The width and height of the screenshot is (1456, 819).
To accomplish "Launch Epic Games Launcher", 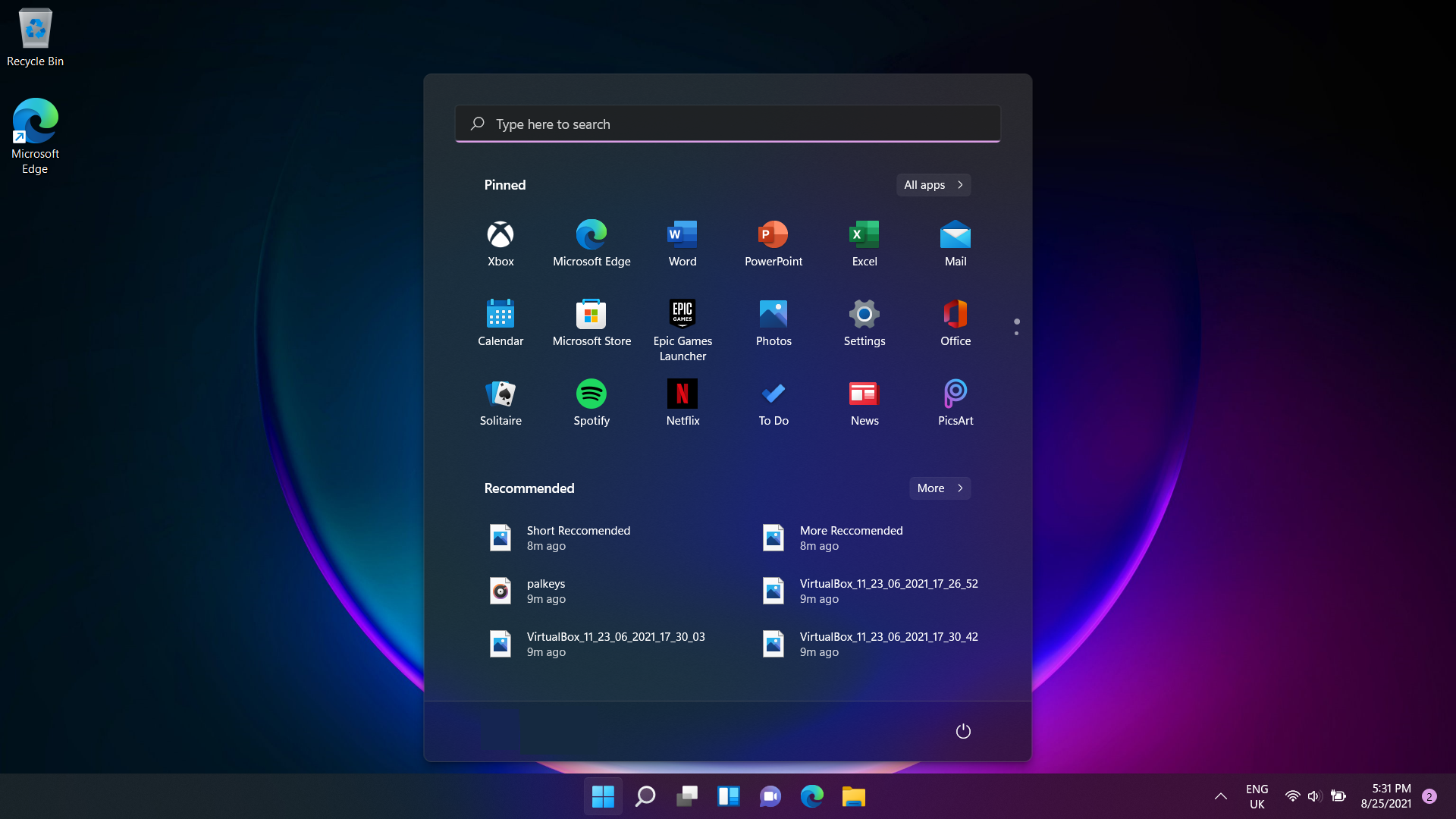I will (x=683, y=313).
